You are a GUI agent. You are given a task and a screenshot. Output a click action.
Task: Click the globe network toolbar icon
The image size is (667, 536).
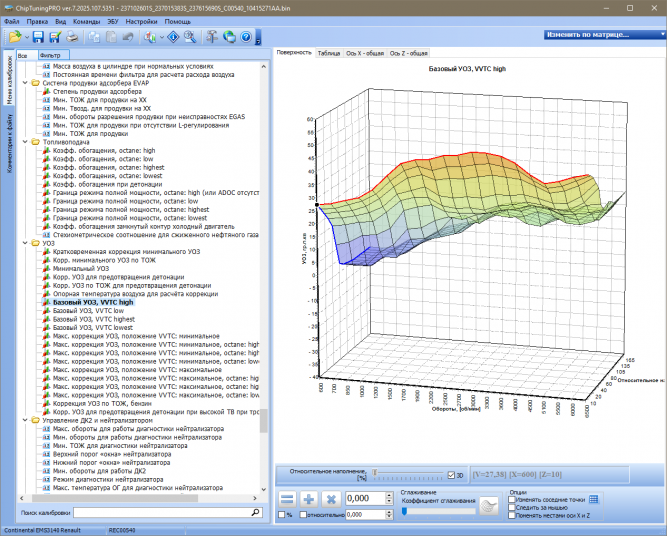coord(229,37)
